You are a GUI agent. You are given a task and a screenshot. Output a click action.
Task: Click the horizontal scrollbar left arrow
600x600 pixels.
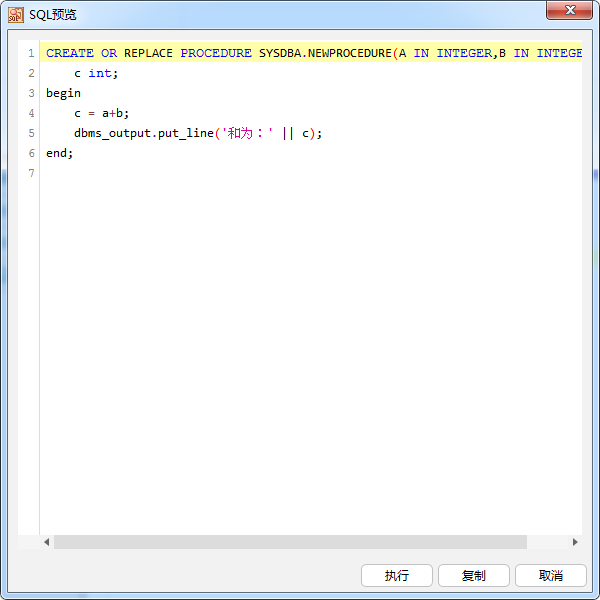(x=47, y=542)
